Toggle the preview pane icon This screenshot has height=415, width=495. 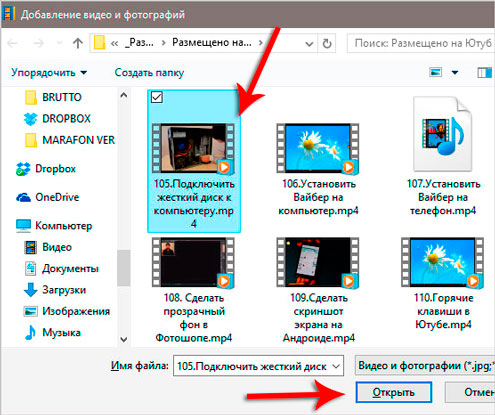[484, 72]
